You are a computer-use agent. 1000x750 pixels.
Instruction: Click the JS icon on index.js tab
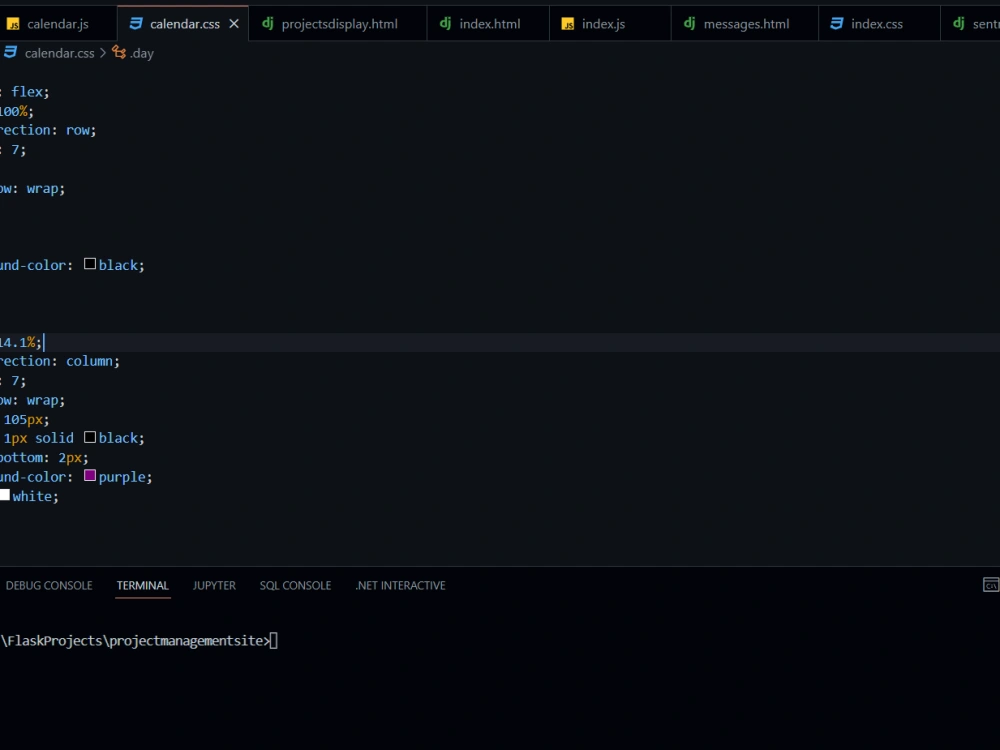[568, 24]
